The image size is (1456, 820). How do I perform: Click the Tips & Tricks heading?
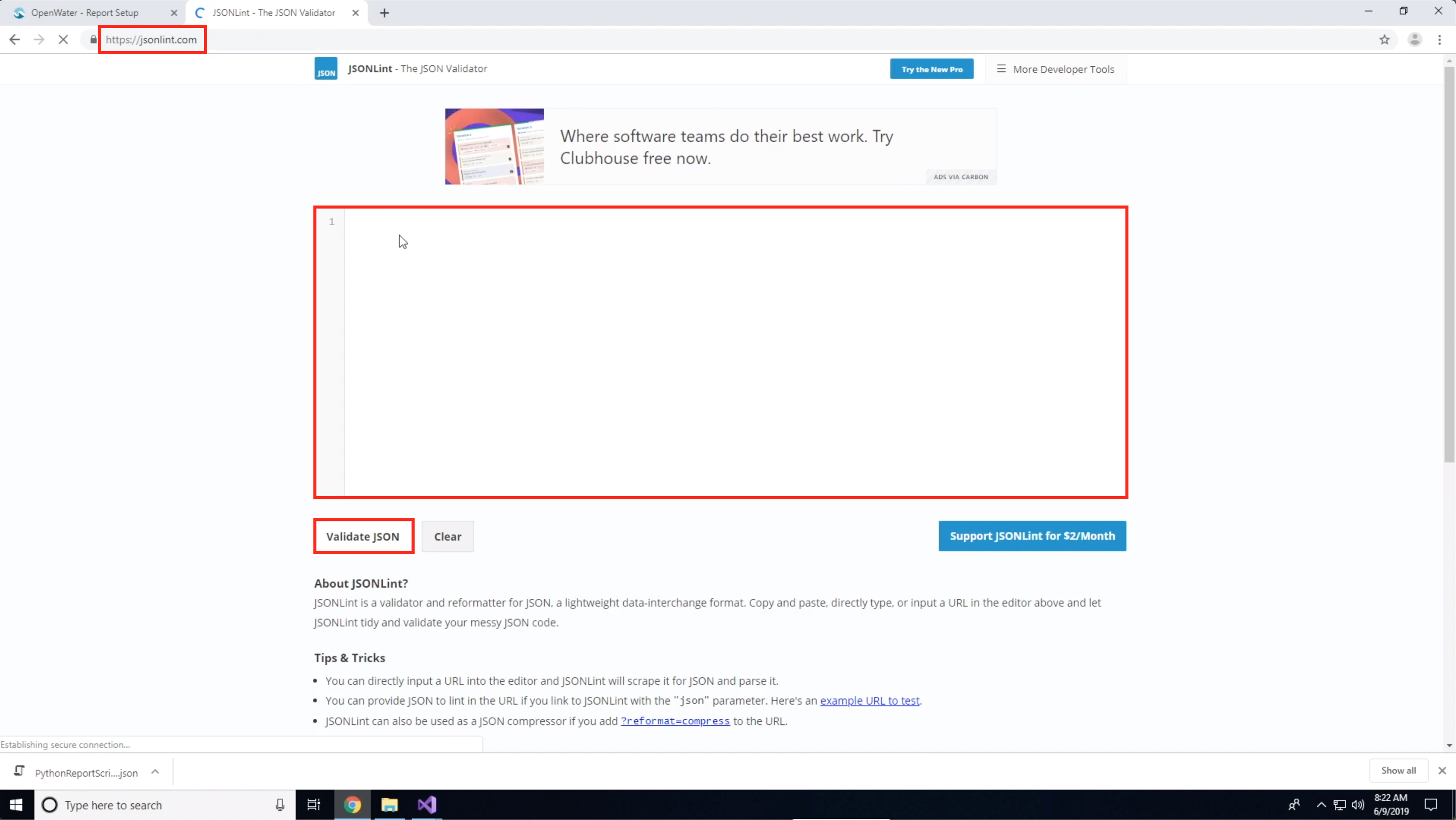[x=349, y=658]
